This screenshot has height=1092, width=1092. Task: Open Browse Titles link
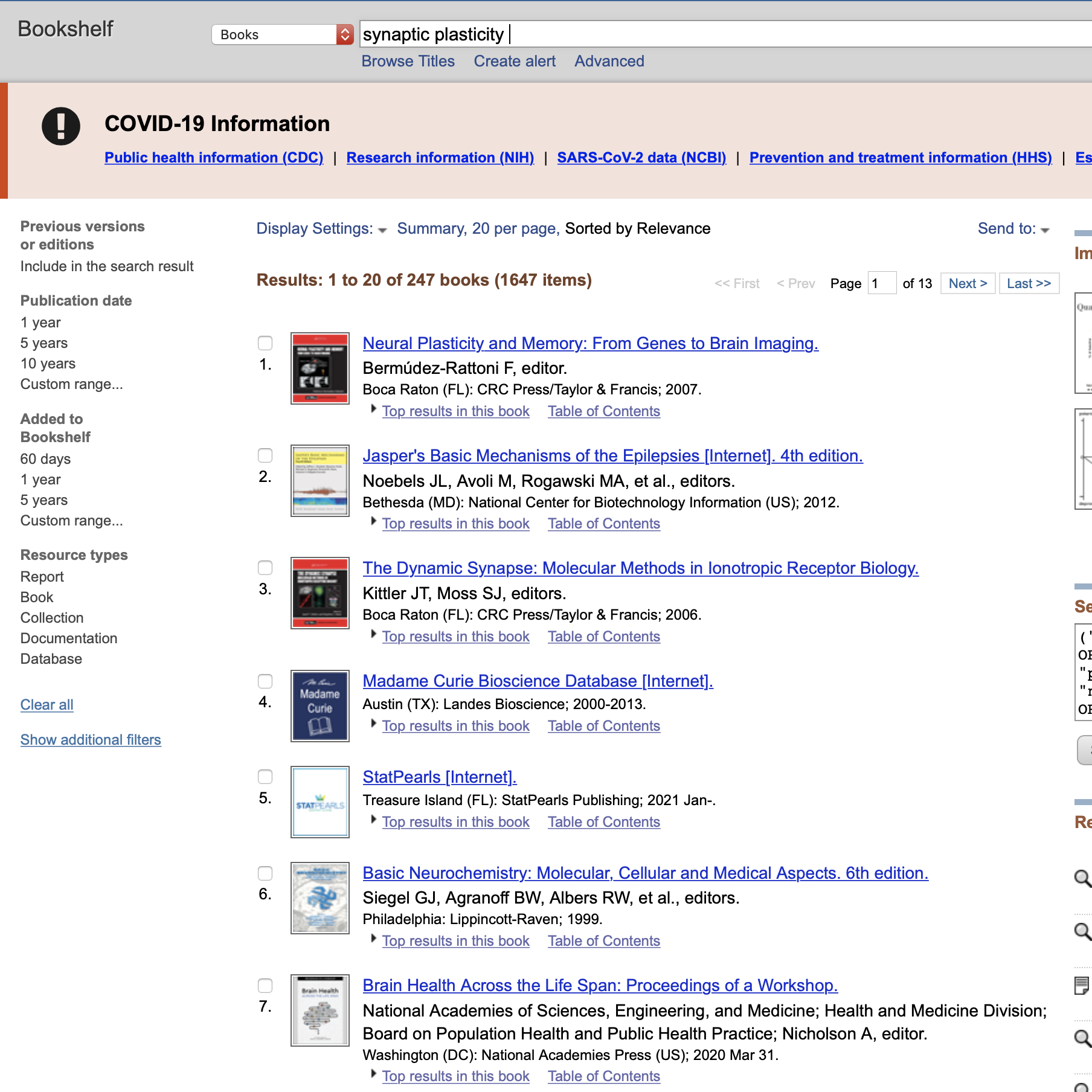coord(408,61)
